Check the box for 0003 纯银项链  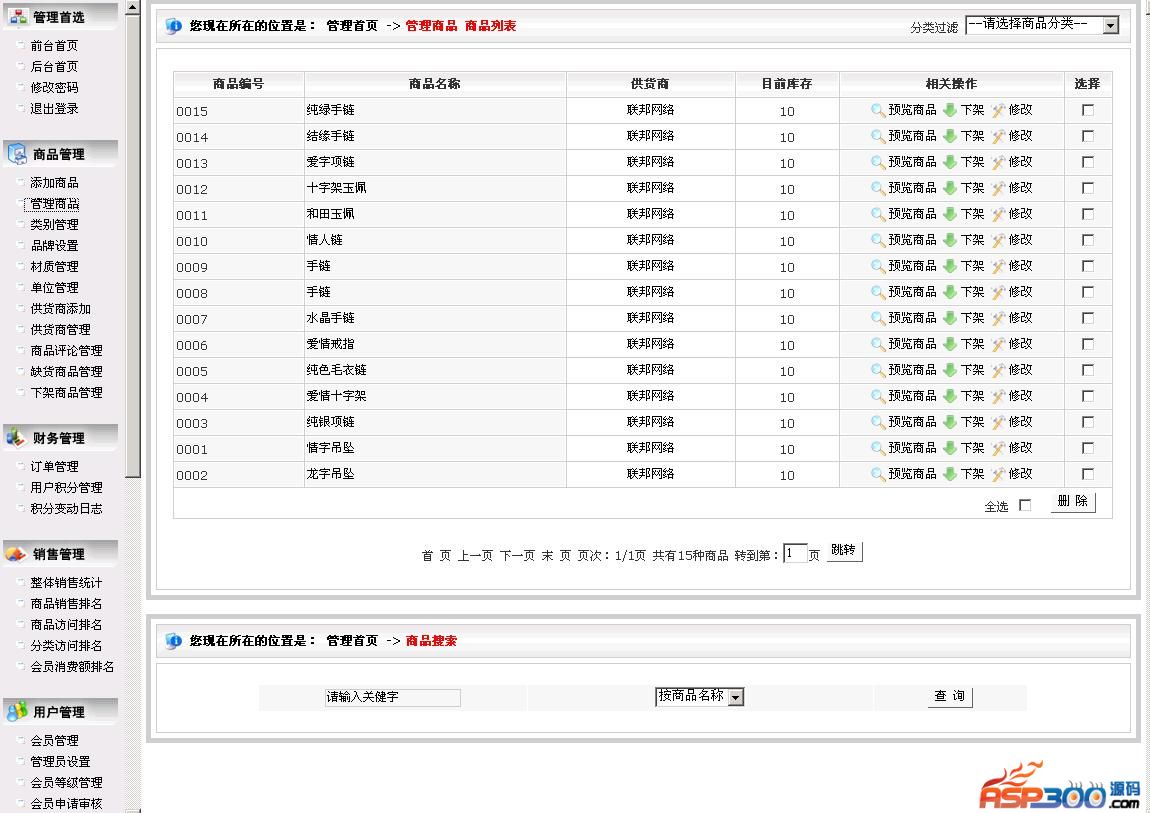pyautogui.click(x=1088, y=422)
